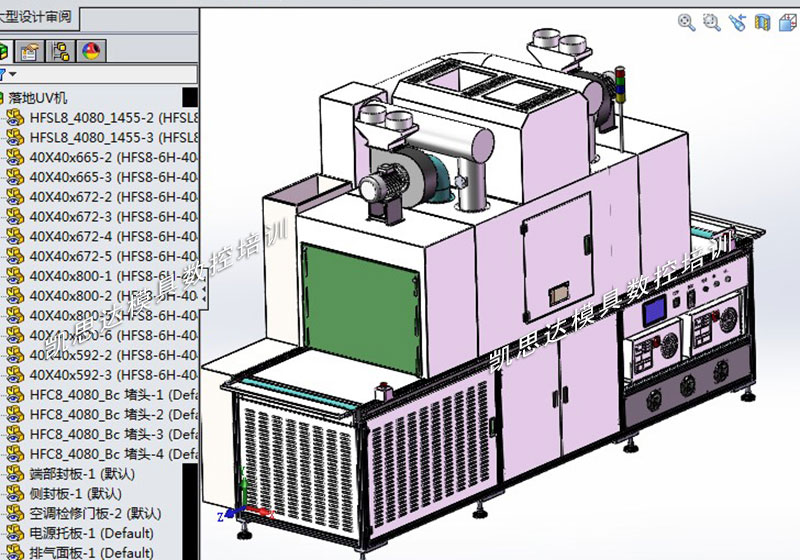Activate the Section View icon
The width and height of the screenshot is (800, 560).
(x=763, y=21)
